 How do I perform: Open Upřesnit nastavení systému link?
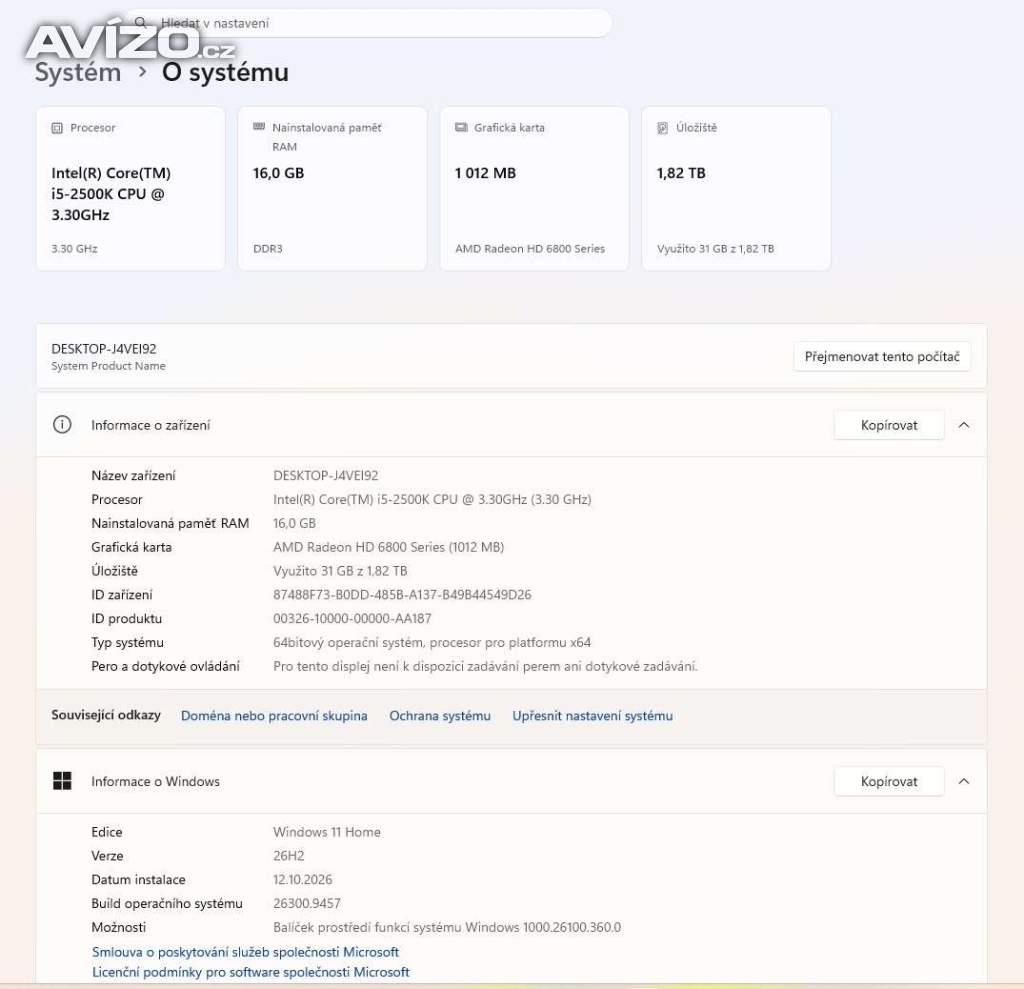pyautogui.click(x=592, y=716)
